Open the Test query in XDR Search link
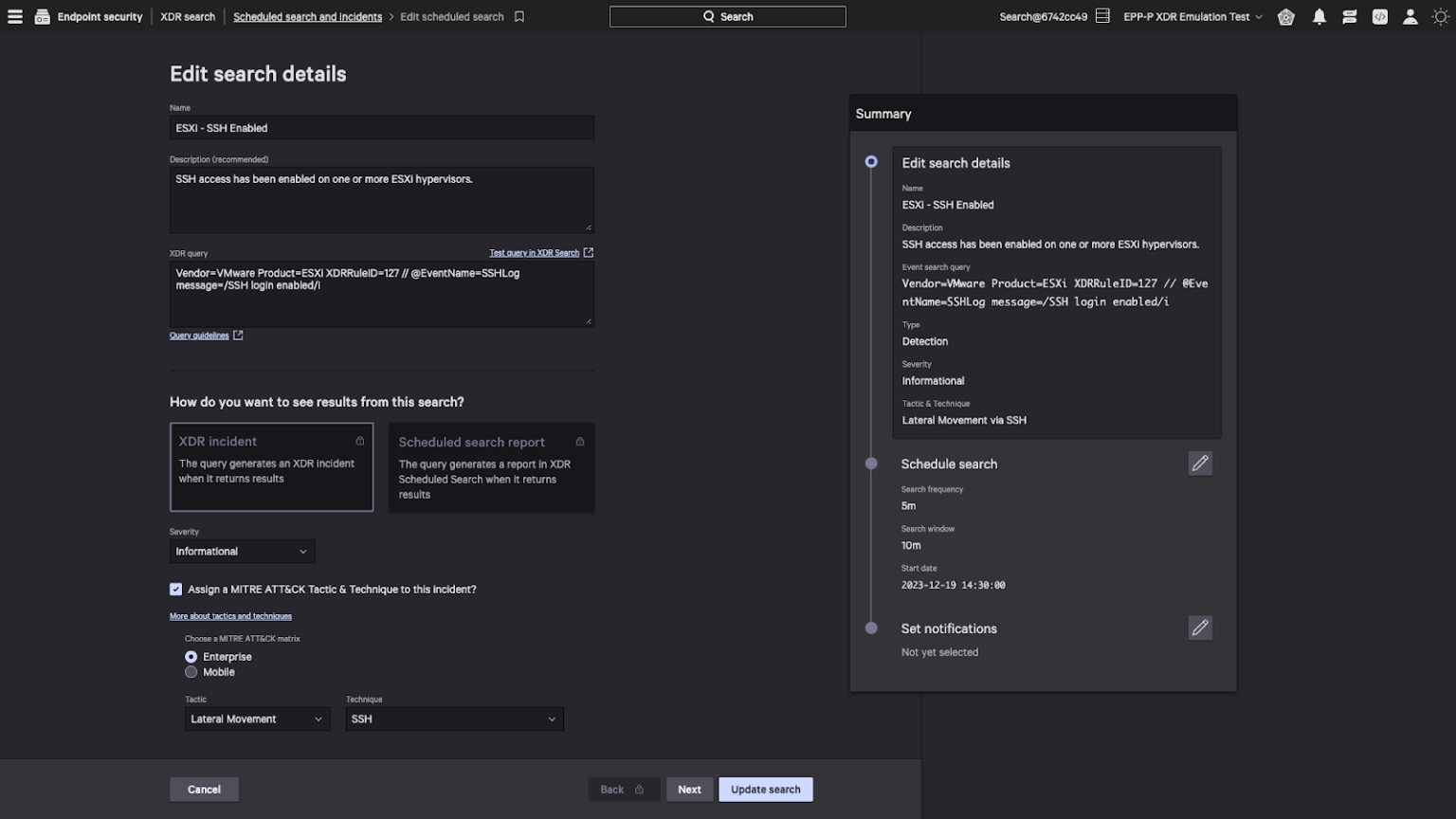 (x=534, y=252)
